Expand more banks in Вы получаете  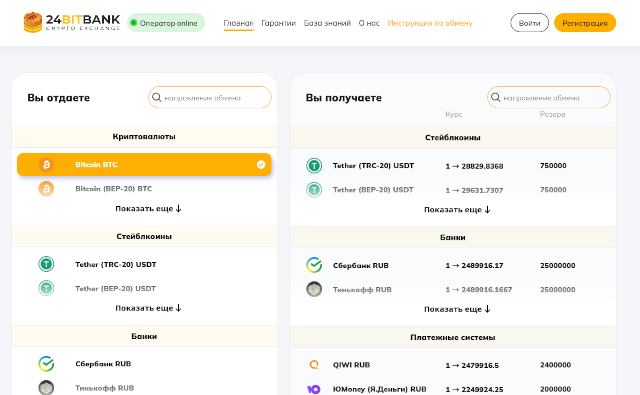457,309
